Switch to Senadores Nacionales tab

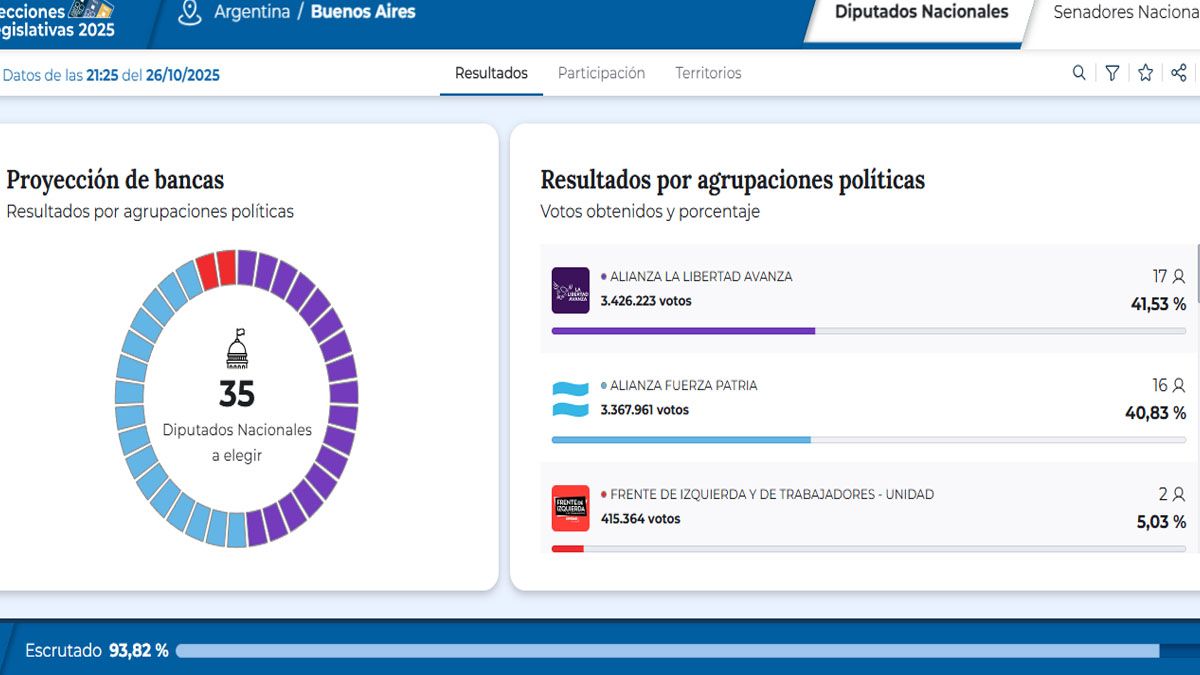pyautogui.click(x=1125, y=13)
